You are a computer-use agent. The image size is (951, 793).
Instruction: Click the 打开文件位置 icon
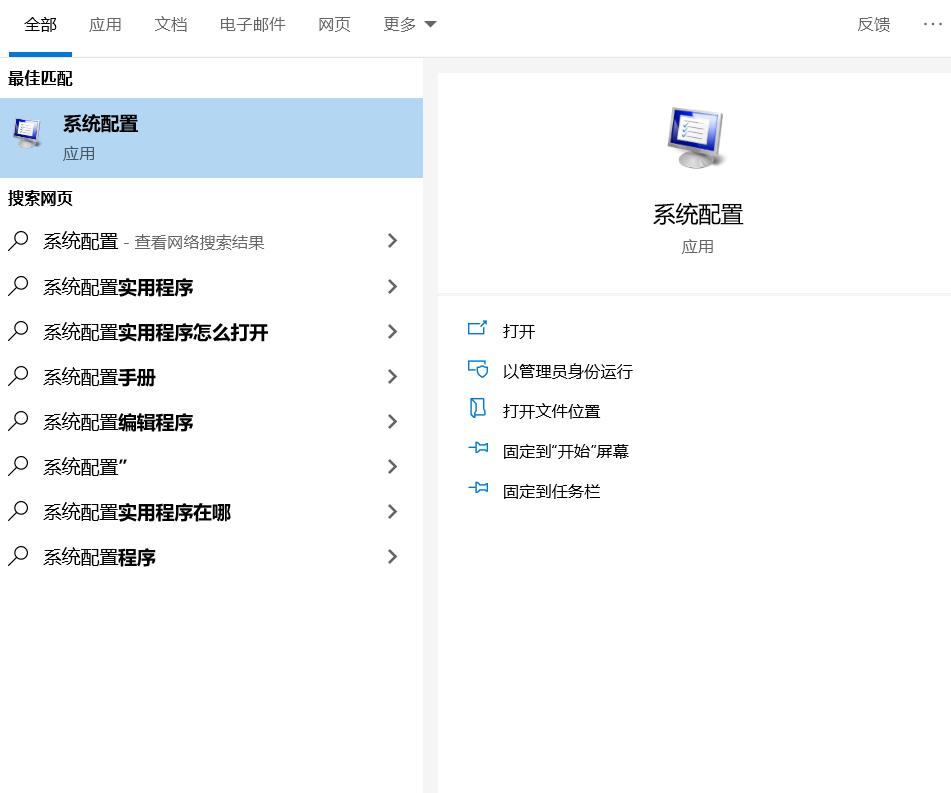pos(479,410)
